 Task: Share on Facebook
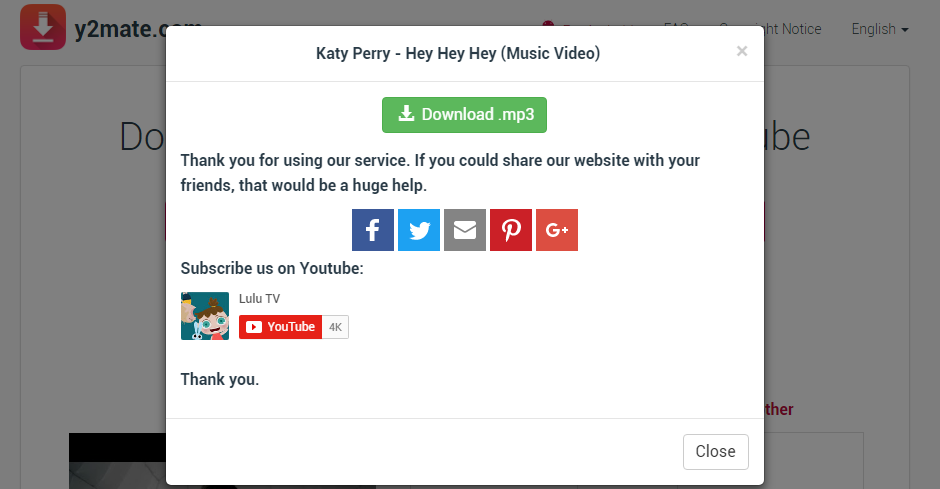coord(372,230)
